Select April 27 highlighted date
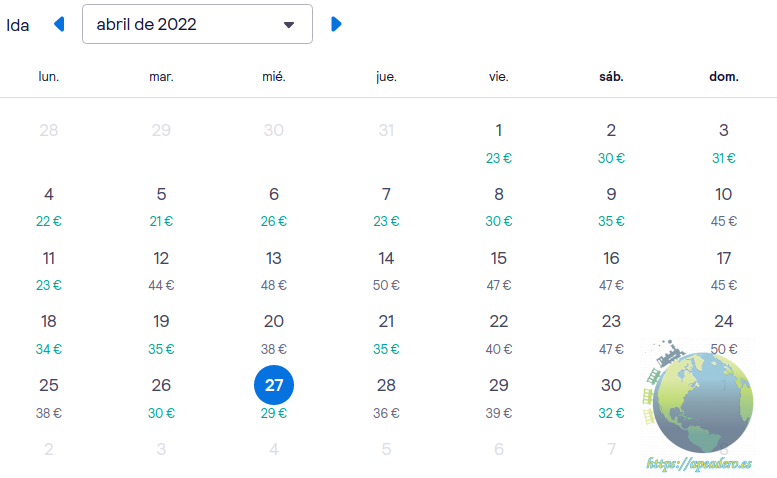This screenshot has width=777, height=478. click(274, 385)
